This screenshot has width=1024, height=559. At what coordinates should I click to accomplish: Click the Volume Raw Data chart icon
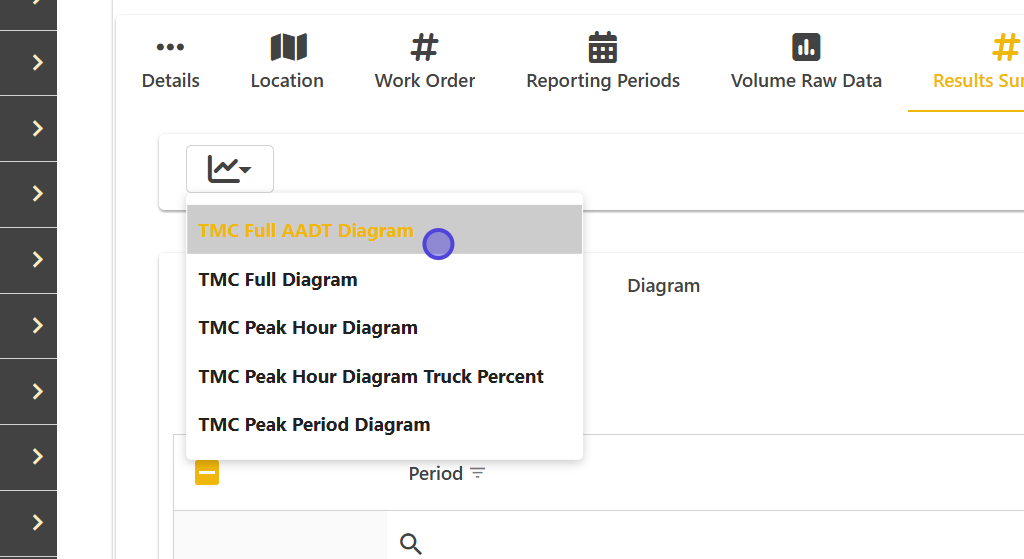pyautogui.click(x=806, y=47)
